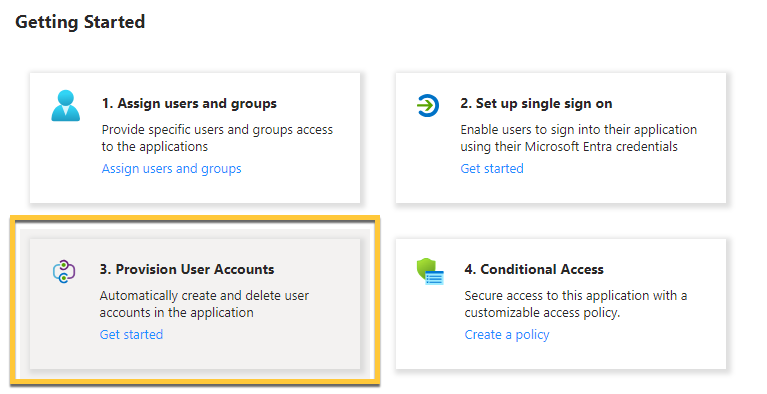Click the Provision User Accounts sync icon
Image resolution: width=767 pixels, height=394 pixels.
point(64,271)
